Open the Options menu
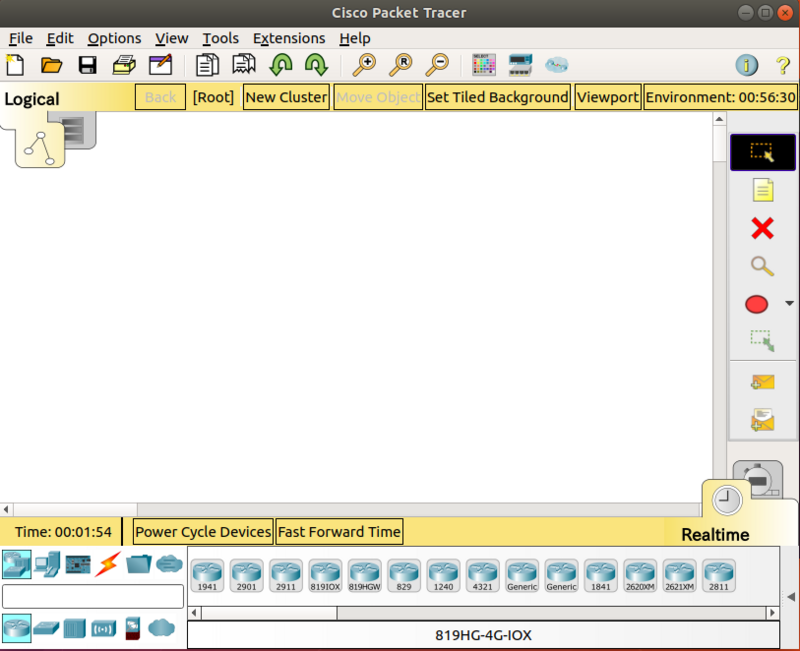Viewport: 800px width, 651px height. click(114, 38)
